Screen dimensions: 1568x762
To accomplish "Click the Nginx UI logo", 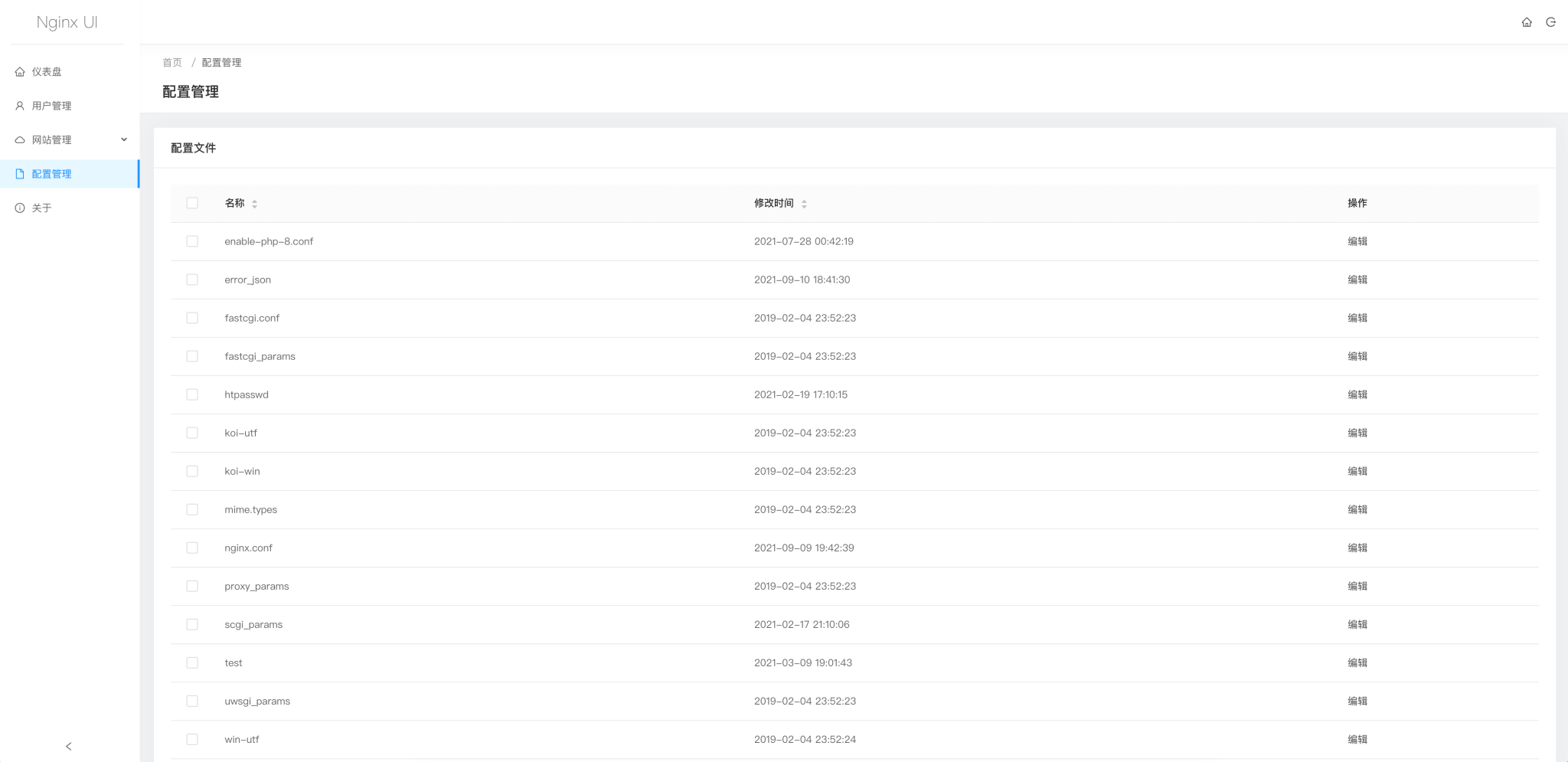I will click(67, 22).
